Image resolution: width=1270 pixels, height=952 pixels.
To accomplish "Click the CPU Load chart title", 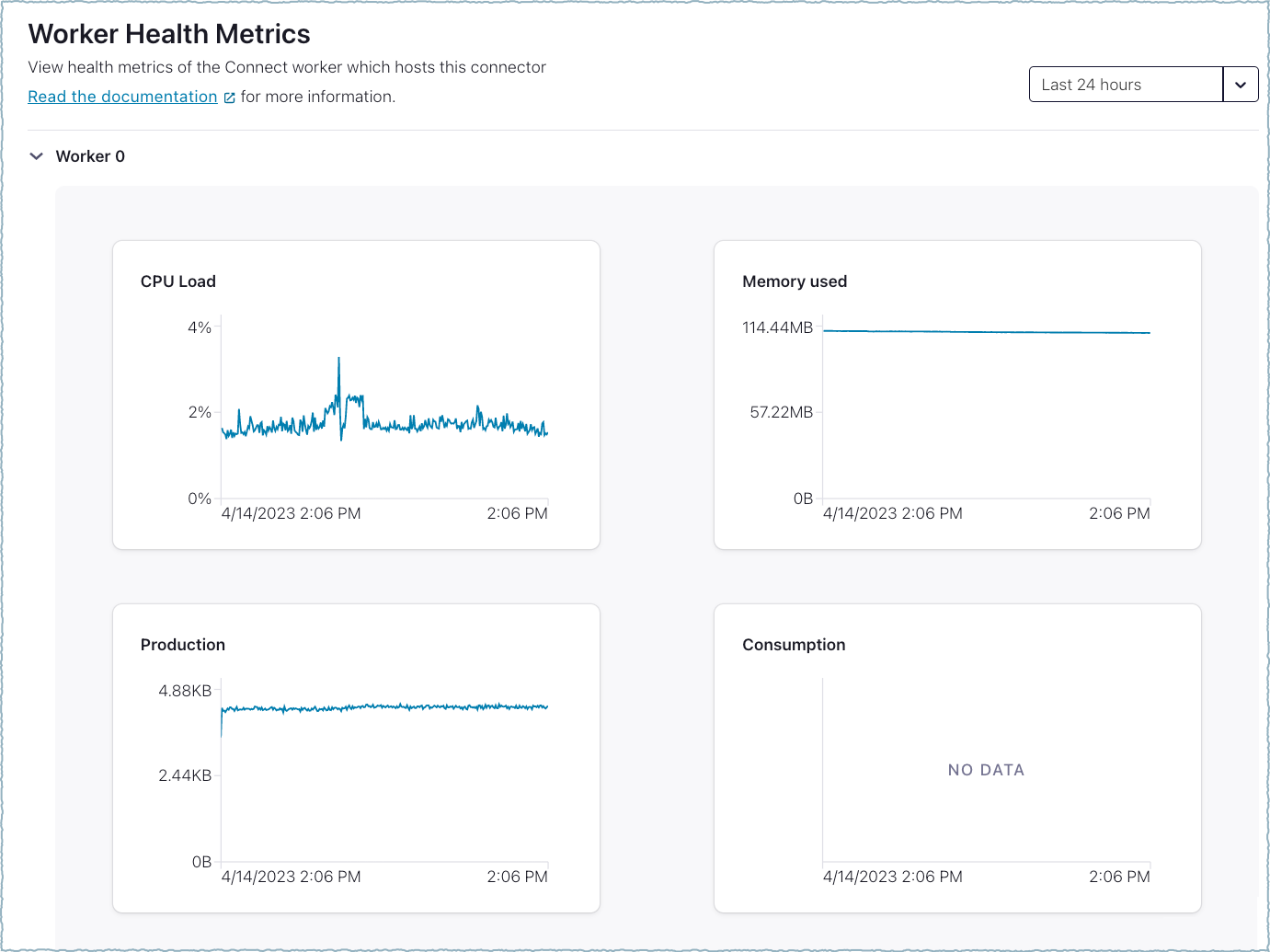I will 177,281.
